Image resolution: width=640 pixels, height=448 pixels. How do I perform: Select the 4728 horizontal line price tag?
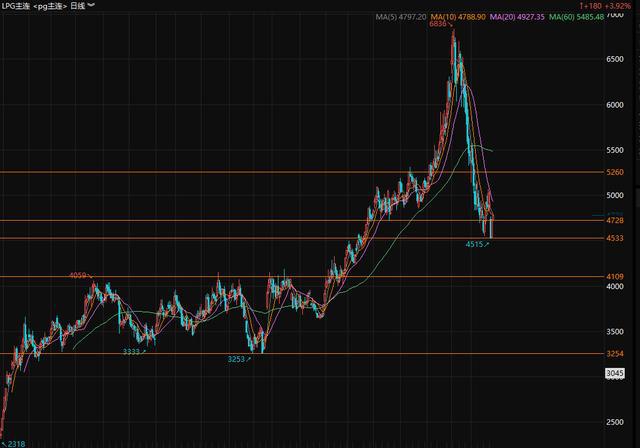tap(614, 221)
